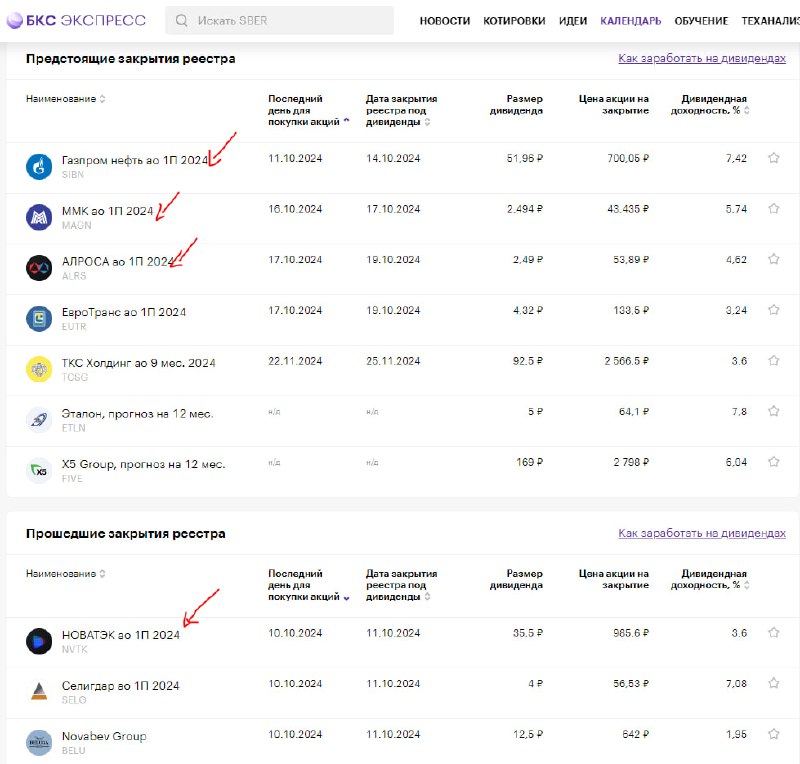Click the SIBN ticker text
800x764 pixels.
[x=72, y=175]
